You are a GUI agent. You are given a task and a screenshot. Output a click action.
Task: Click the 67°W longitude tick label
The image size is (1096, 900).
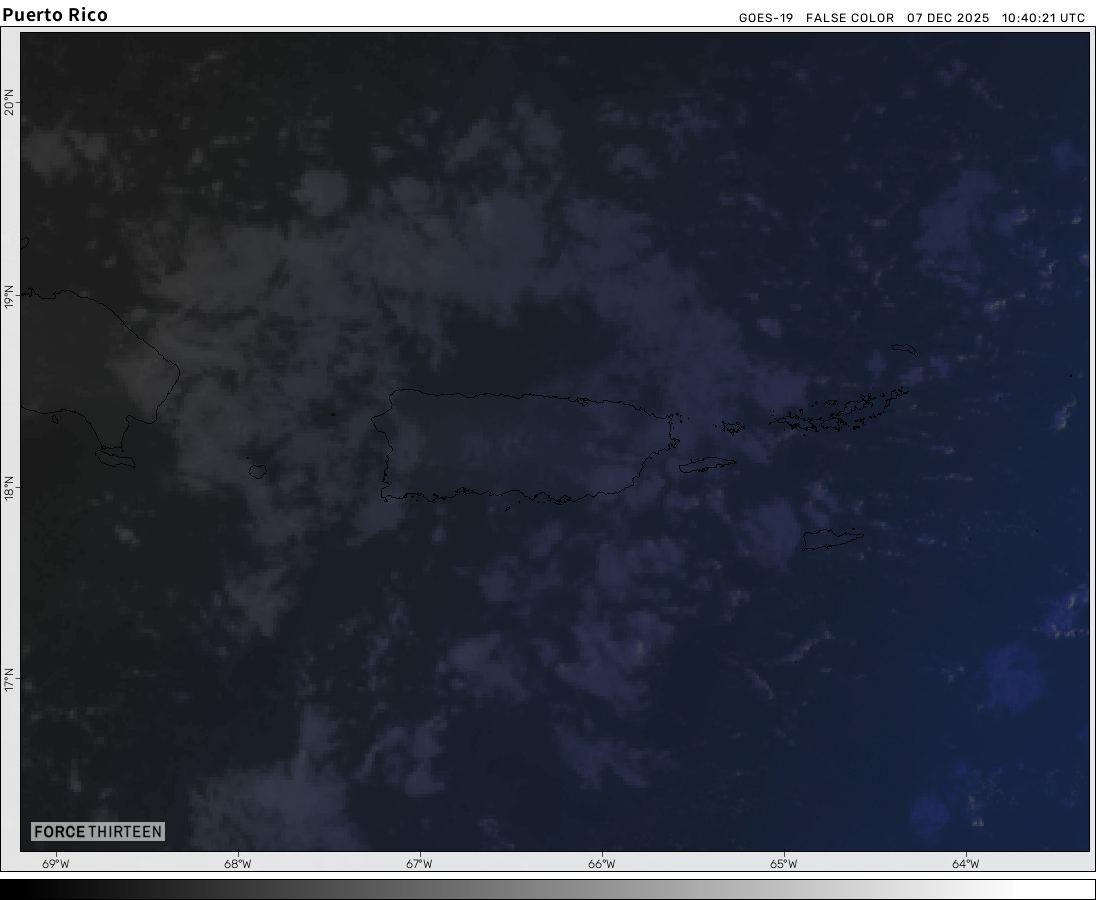point(419,864)
